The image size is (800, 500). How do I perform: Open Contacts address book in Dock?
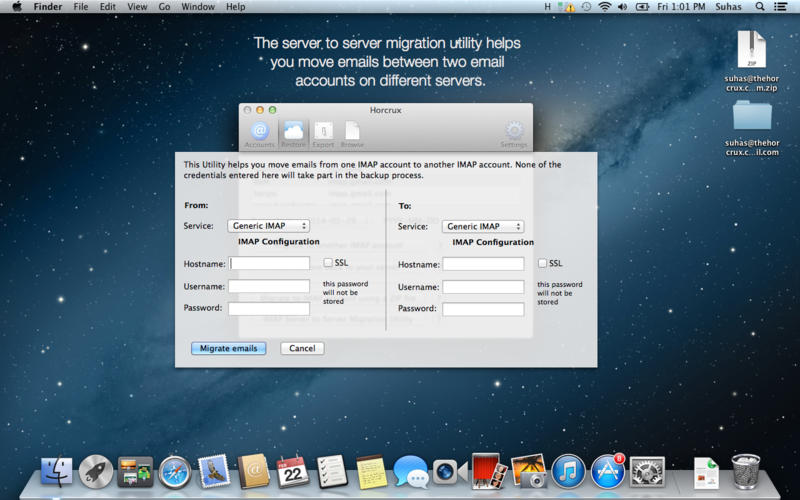[x=253, y=470]
